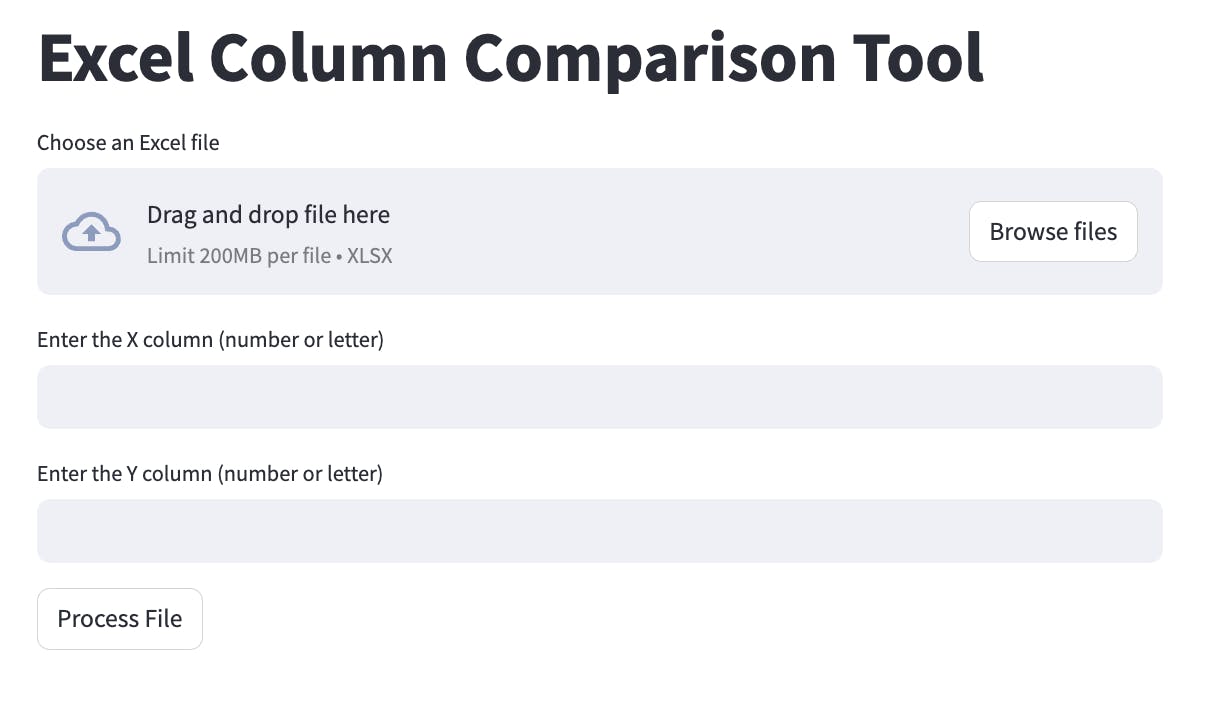Click empty space in the file drop zone
Viewport: 1208px width, 704px height.
[680, 232]
